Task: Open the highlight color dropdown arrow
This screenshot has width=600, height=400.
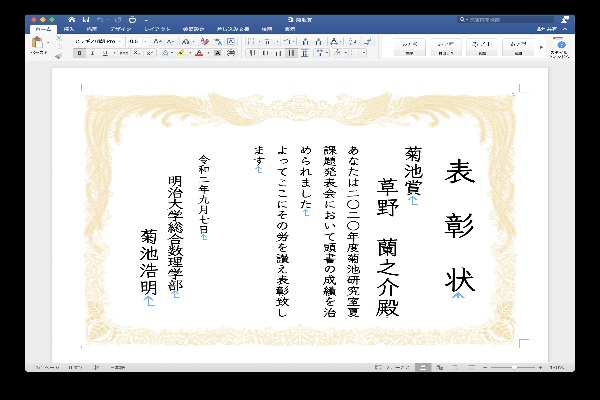Action: pyautogui.click(x=190, y=53)
